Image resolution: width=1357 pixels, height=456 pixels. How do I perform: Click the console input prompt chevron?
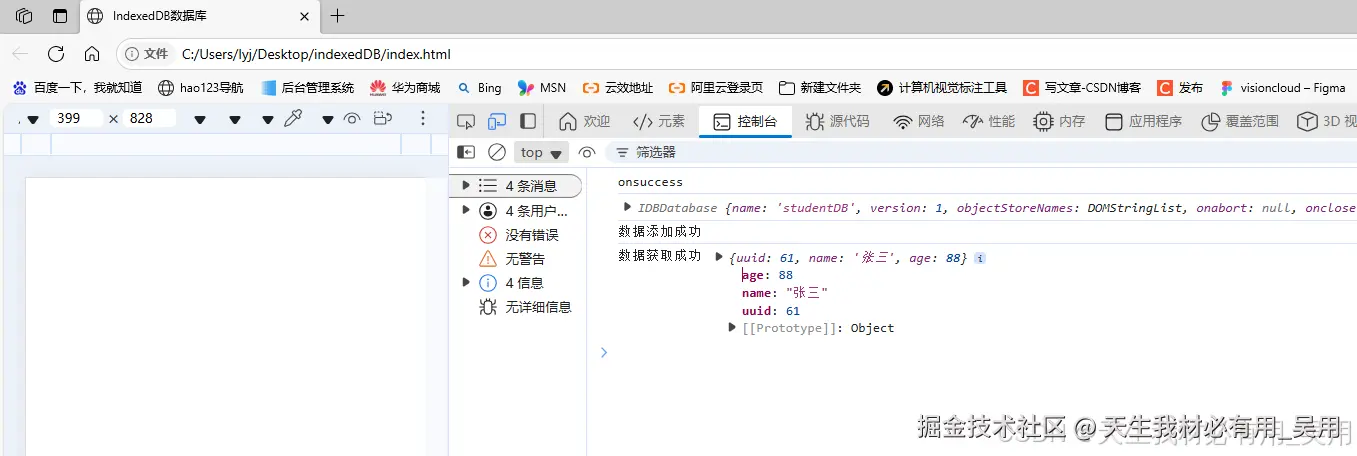[603, 352]
